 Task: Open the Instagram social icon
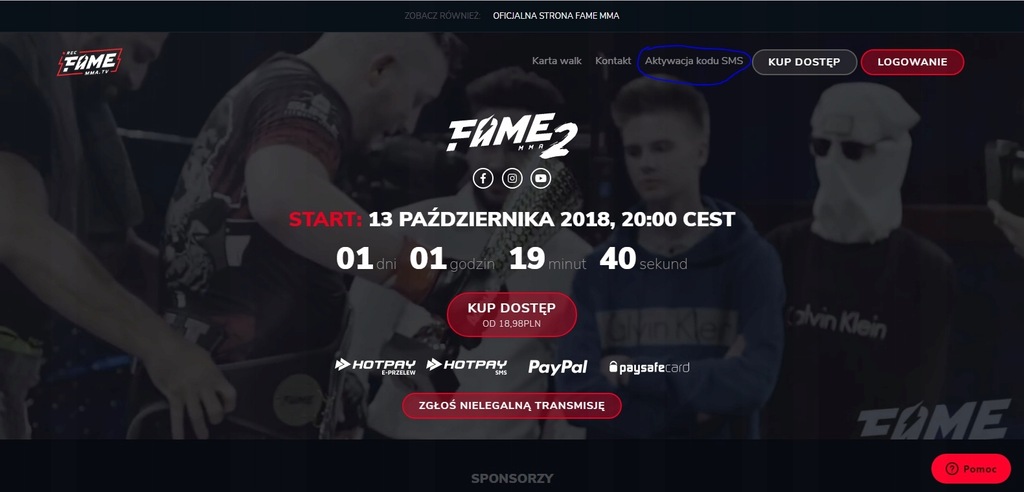pos(512,178)
